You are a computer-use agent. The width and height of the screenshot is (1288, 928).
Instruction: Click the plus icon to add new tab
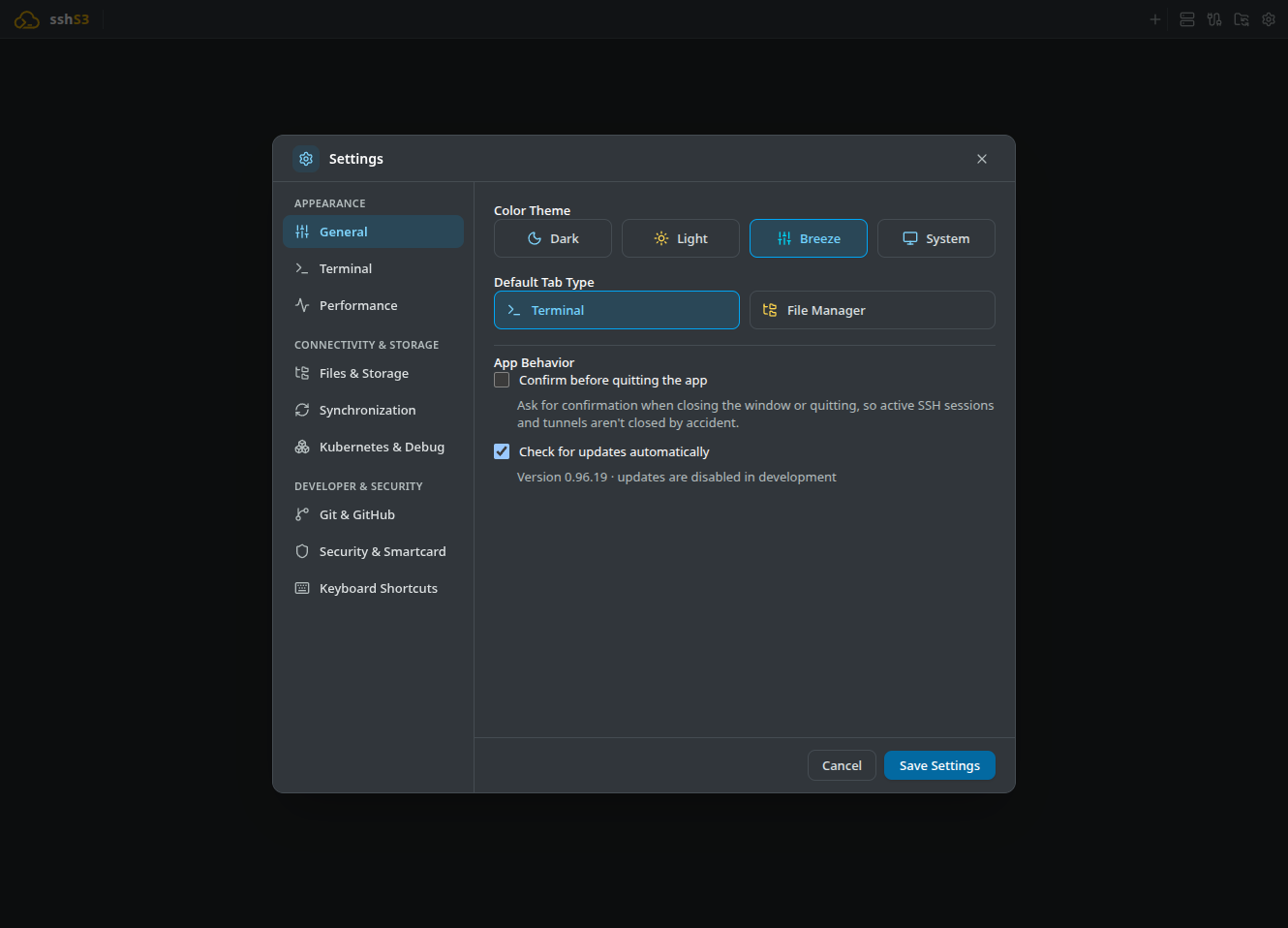coord(1155,19)
